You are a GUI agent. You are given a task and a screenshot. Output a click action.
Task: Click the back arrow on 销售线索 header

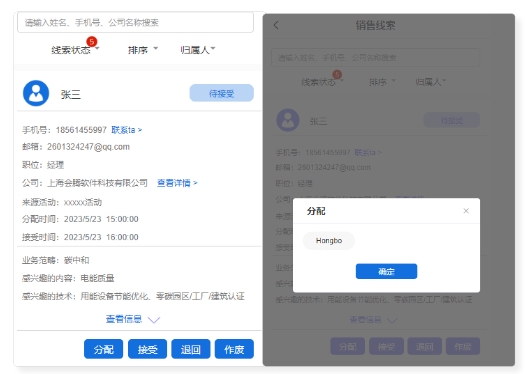tap(276, 25)
